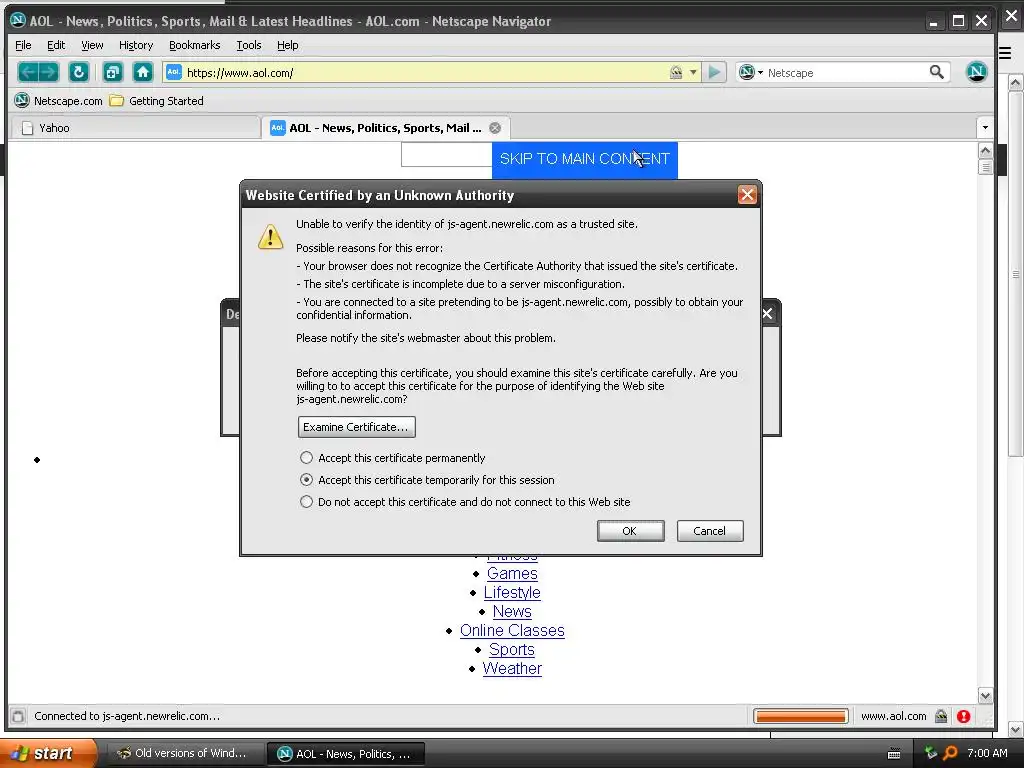This screenshot has height=768, width=1024.
Task: Open the Getting Started bookmarks folder
Action: [157, 101]
